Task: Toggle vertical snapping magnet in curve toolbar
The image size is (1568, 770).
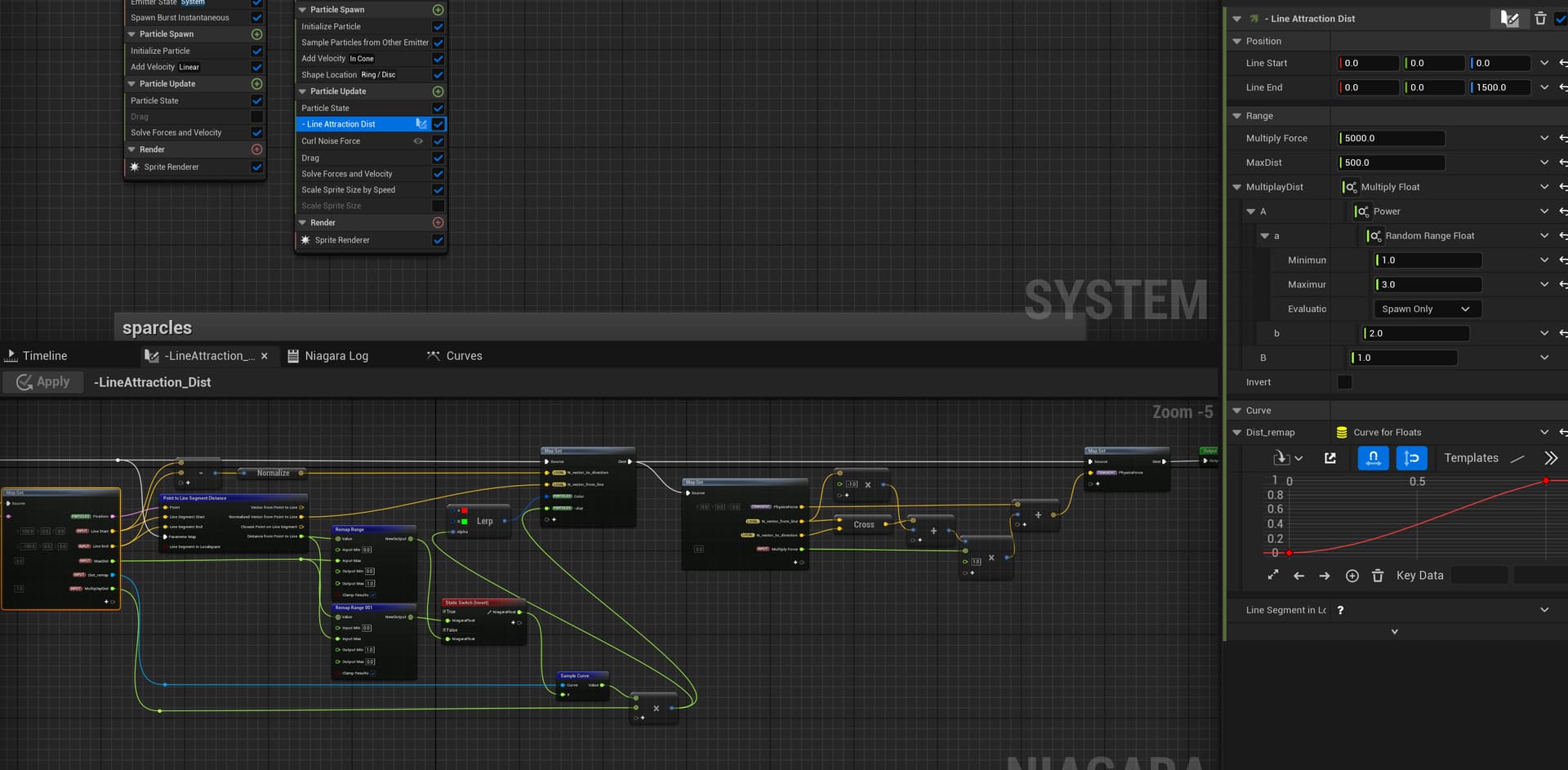Action: click(1411, 458)
